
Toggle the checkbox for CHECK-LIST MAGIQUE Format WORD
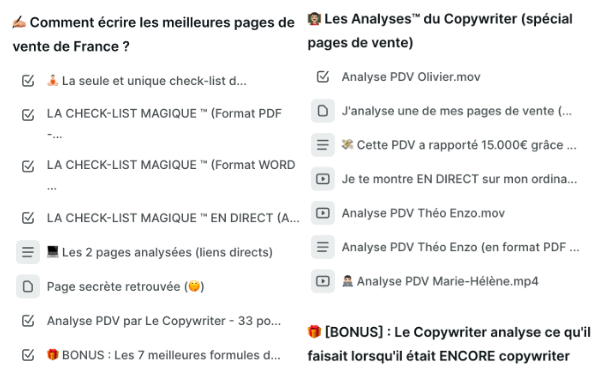[28, 166]
